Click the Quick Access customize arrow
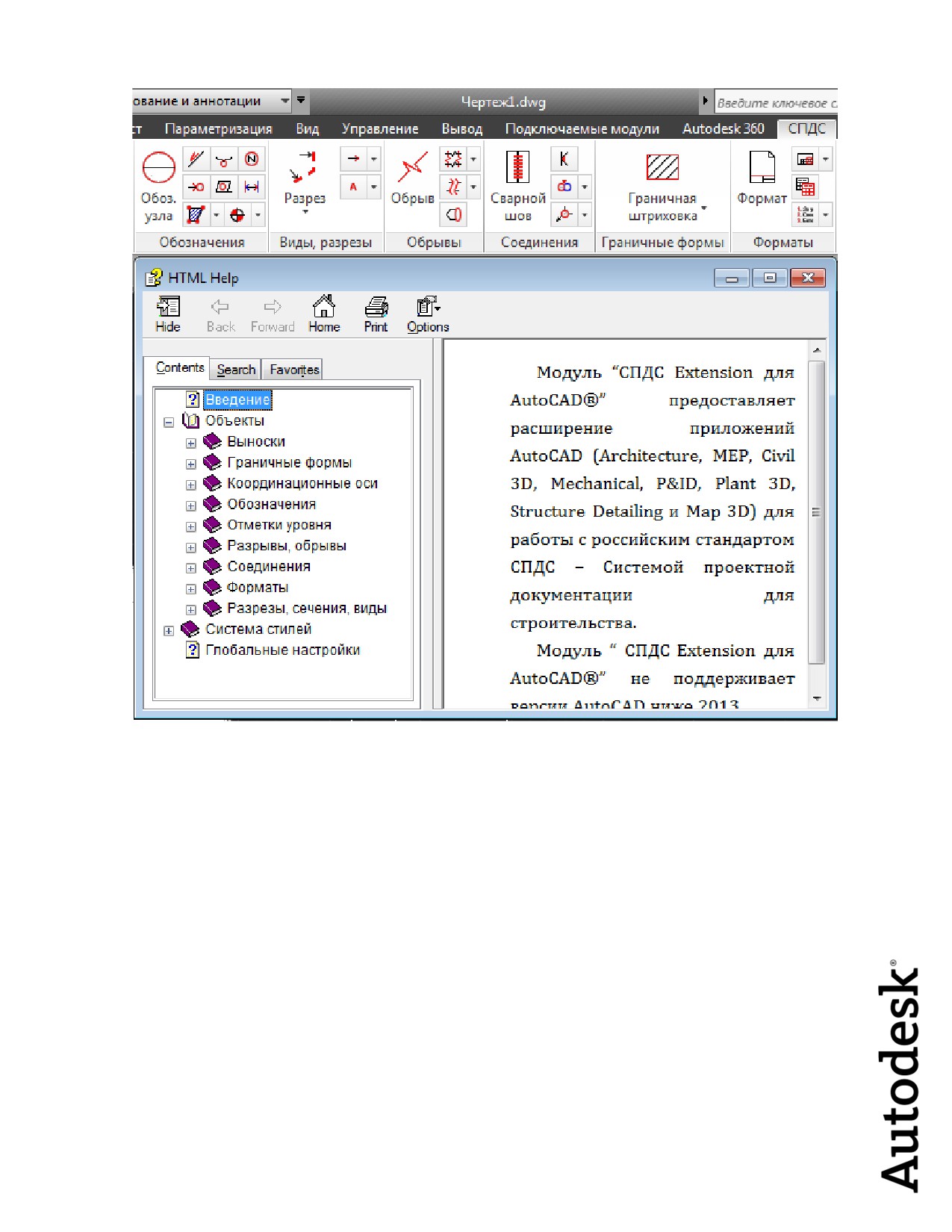 click(x=301, y=99)
